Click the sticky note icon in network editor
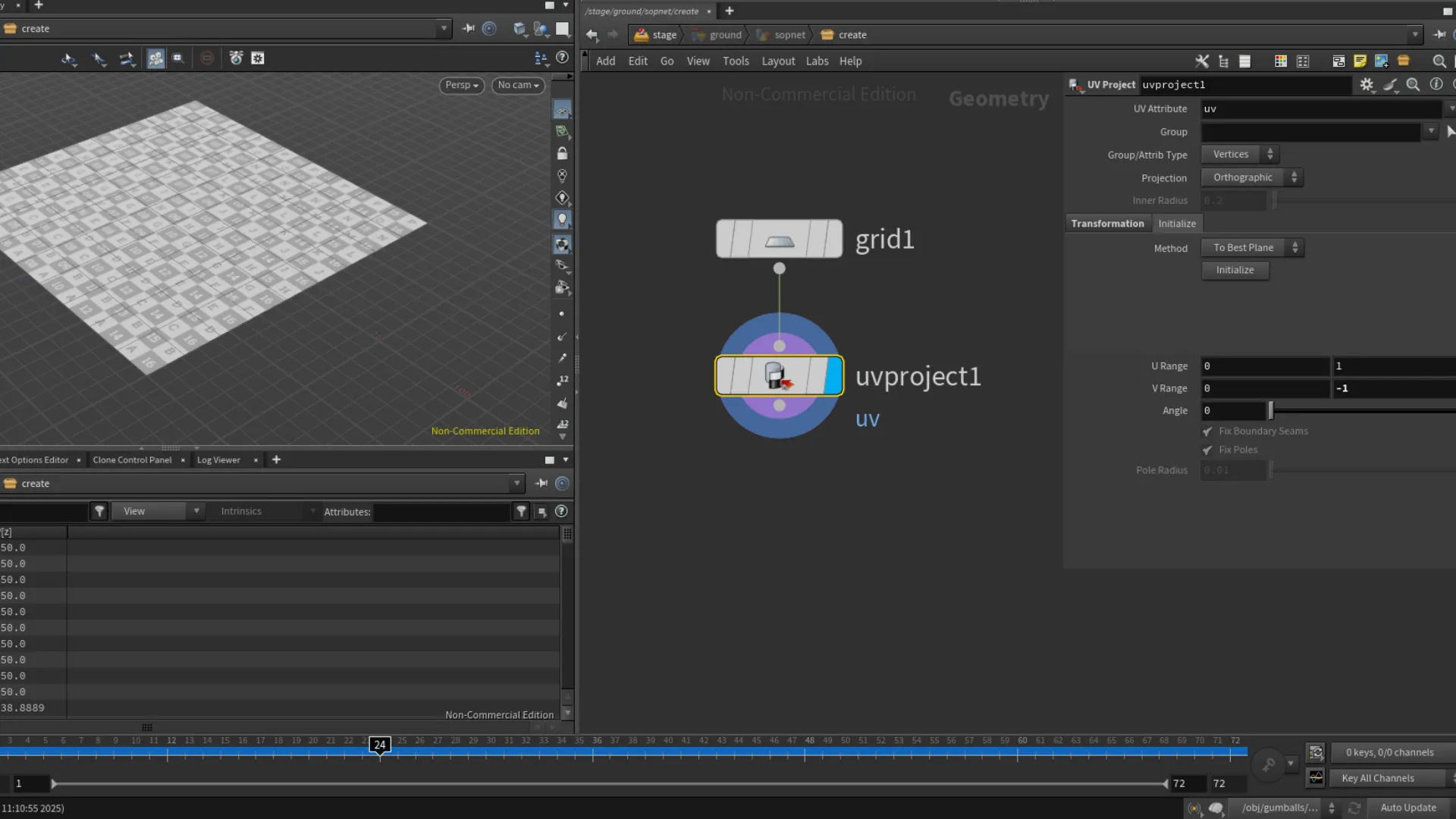Viewport: 1456px width, 819px height. coord(1360,61)
